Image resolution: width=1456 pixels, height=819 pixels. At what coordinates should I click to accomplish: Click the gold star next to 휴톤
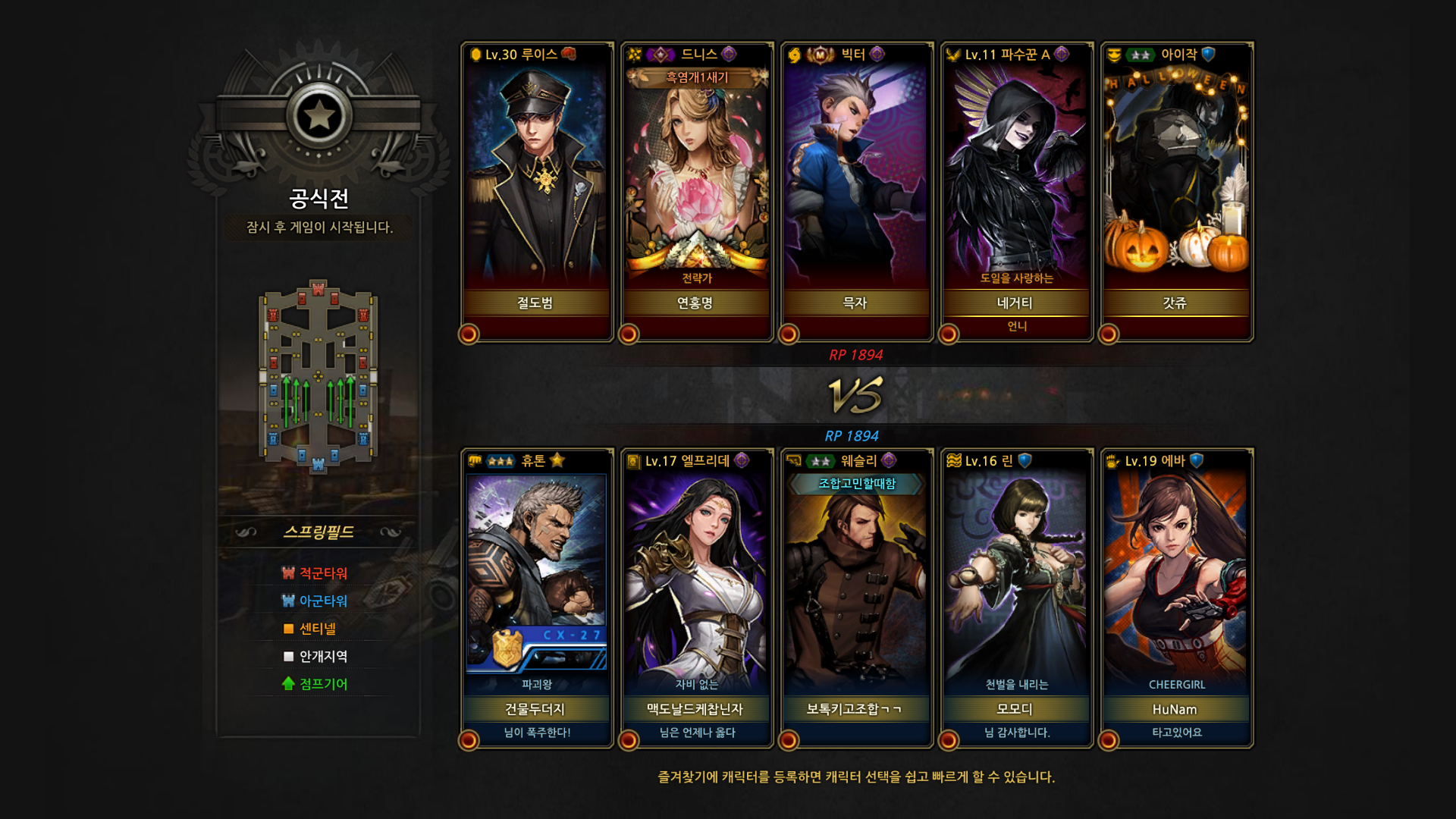pyautogui.click(x=557, y=460)
